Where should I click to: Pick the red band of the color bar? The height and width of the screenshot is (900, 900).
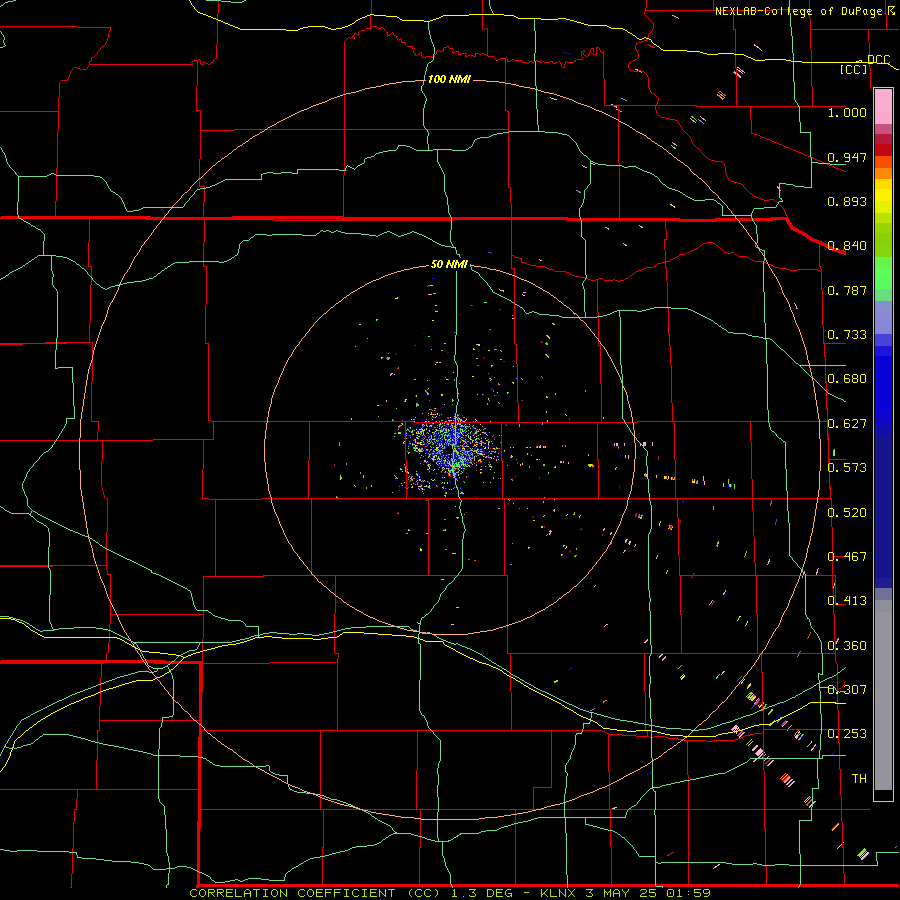pyautogui.click(x=883, y=150)
